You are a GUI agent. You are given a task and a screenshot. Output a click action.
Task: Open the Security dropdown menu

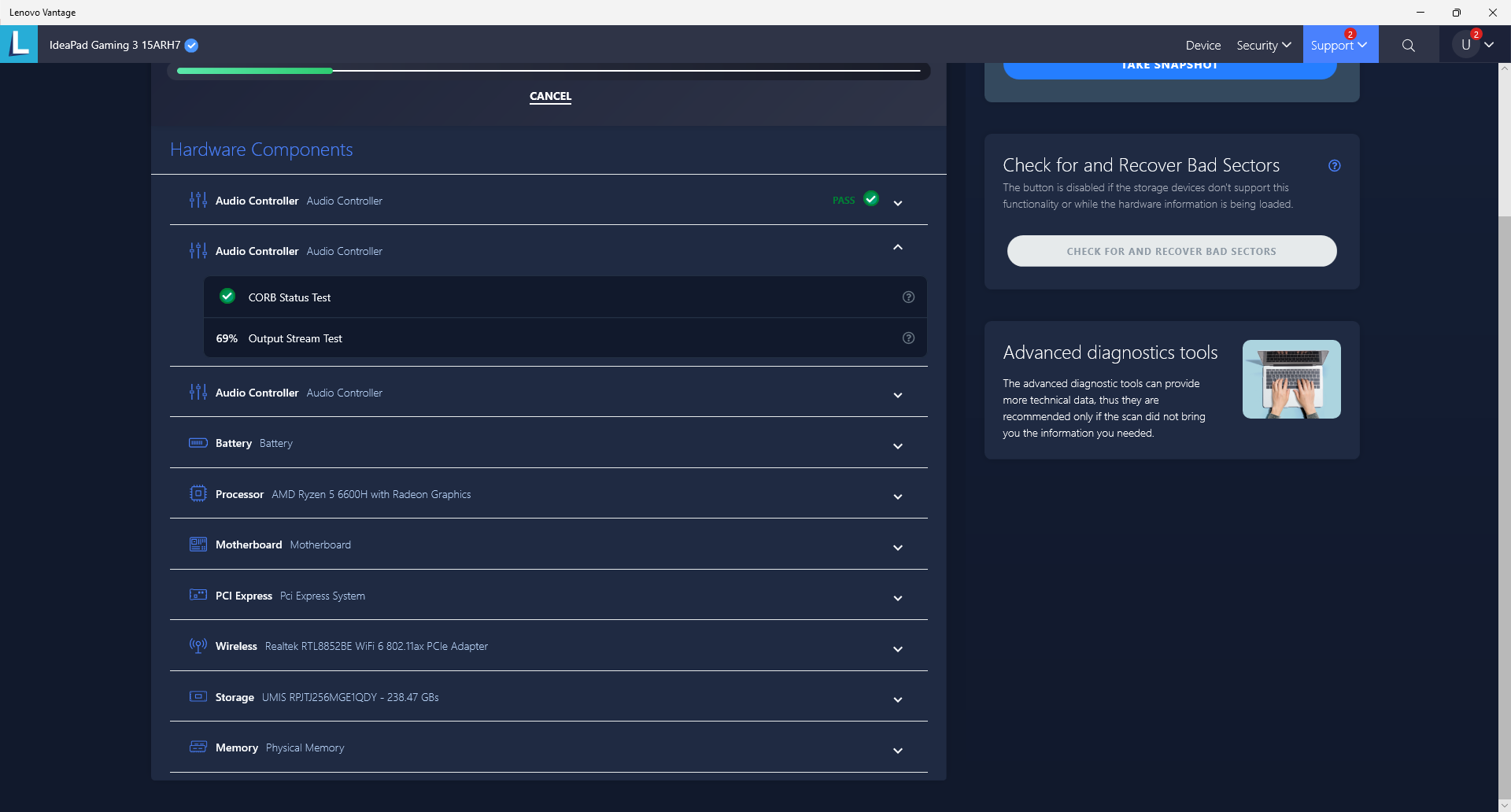(1263, 46)
